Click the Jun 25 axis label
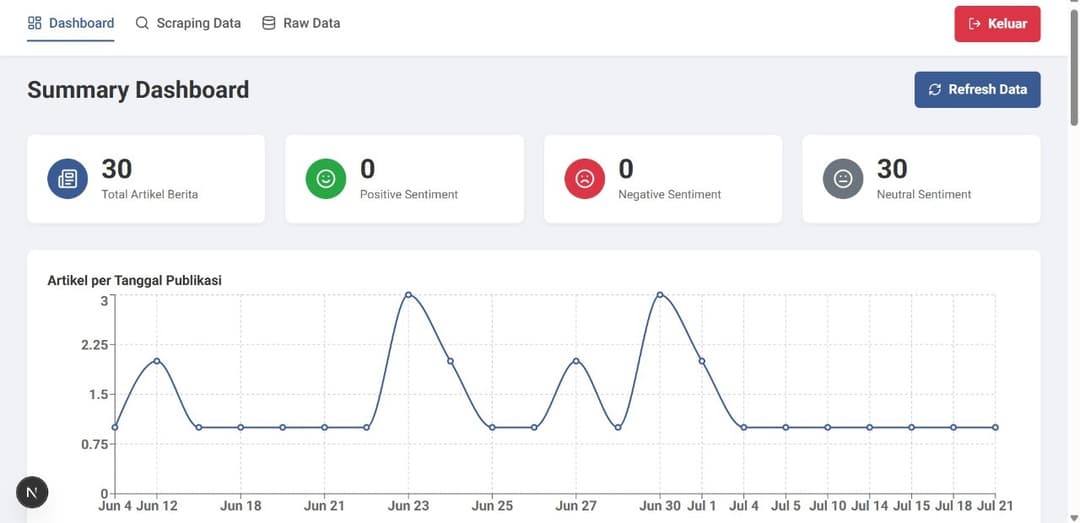 492,506
